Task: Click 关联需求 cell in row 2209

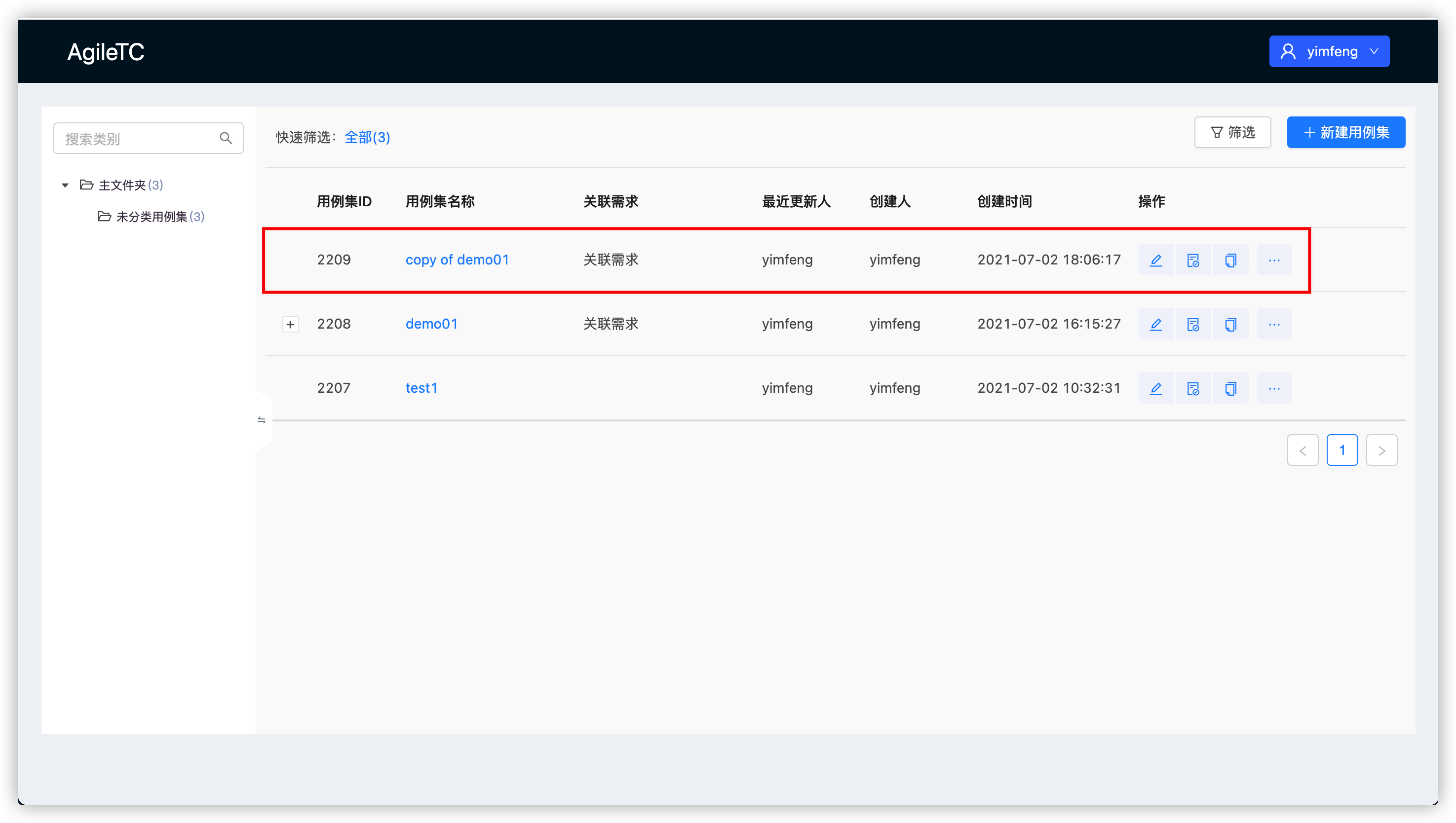Action: pyautogui.click(x=611, y=260)
